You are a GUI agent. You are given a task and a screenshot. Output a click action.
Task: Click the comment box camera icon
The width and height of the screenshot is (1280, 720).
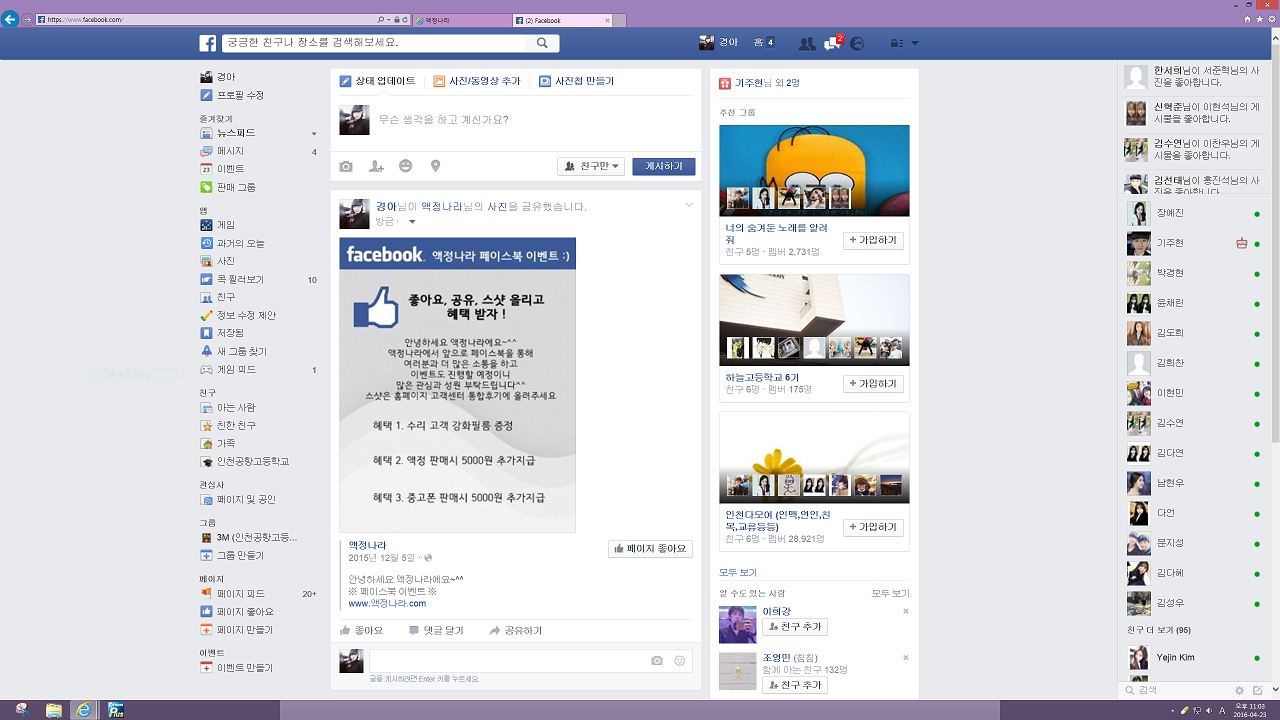coord(657,660)
